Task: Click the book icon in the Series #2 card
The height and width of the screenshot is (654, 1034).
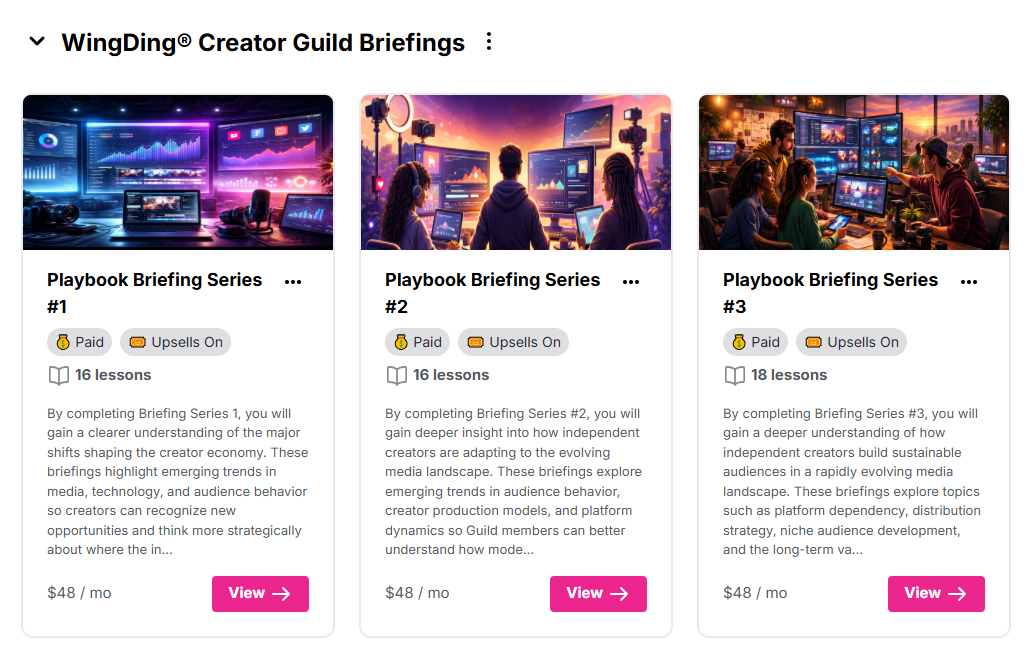Action: pos(397,375)
